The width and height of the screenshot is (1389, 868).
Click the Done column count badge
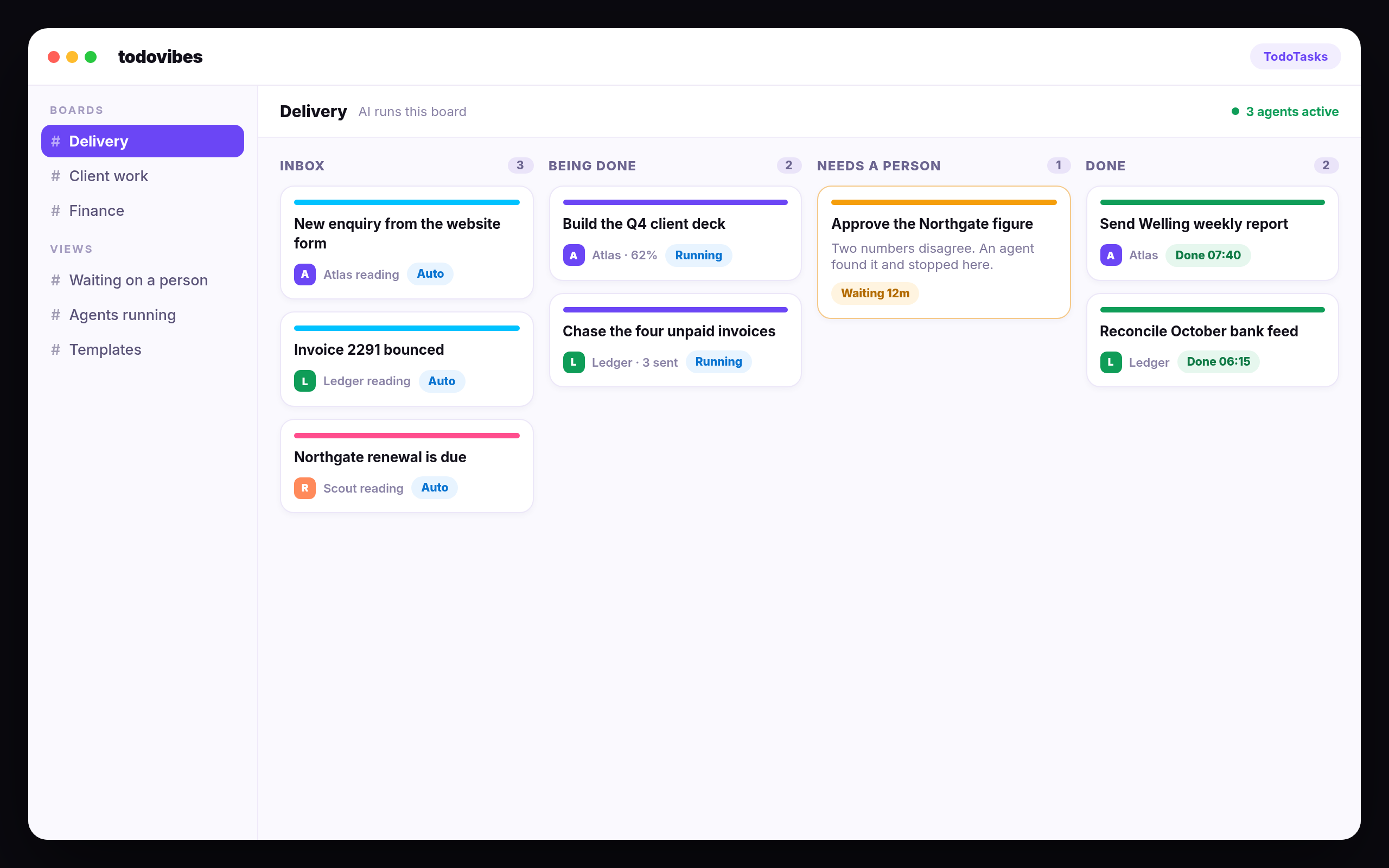pyautogui.click(x=1326, y=165)
